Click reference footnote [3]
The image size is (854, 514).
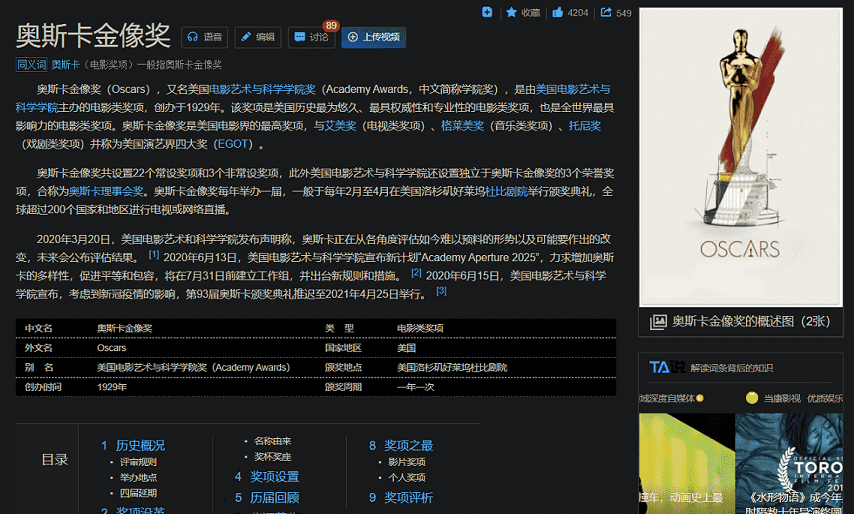(441, 291)
